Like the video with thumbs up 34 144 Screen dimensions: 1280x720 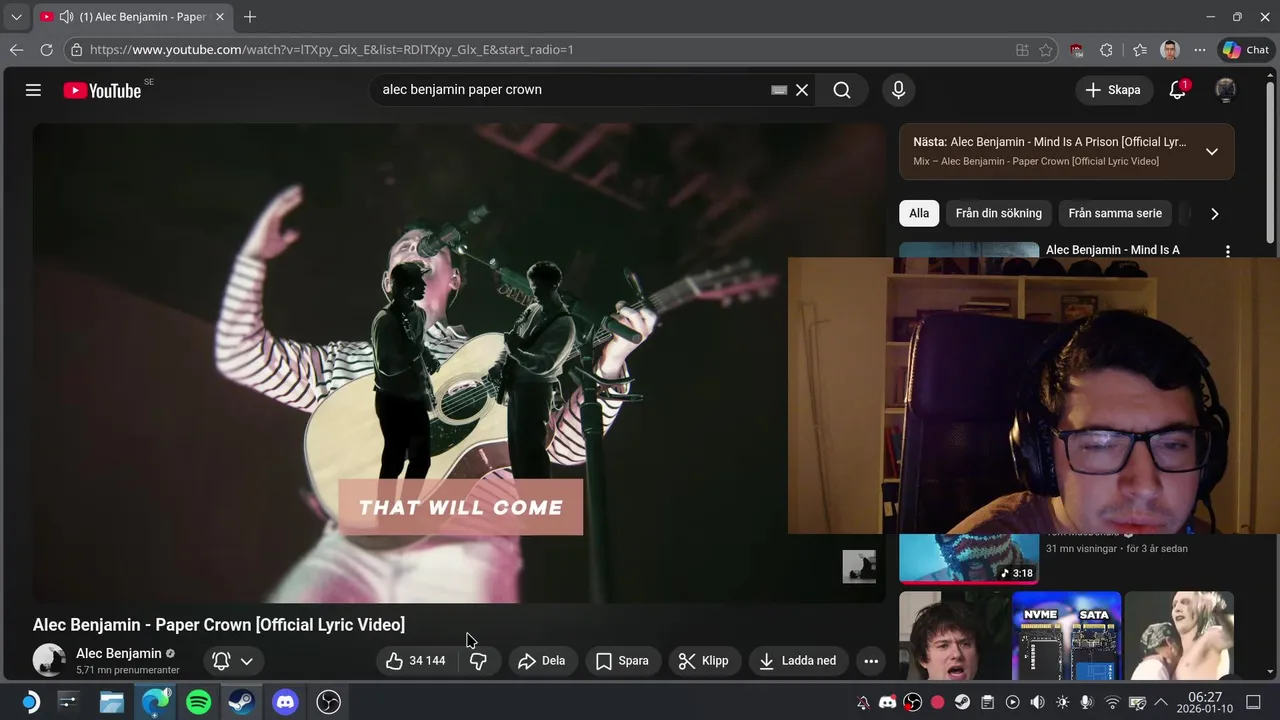pos(417,661)
